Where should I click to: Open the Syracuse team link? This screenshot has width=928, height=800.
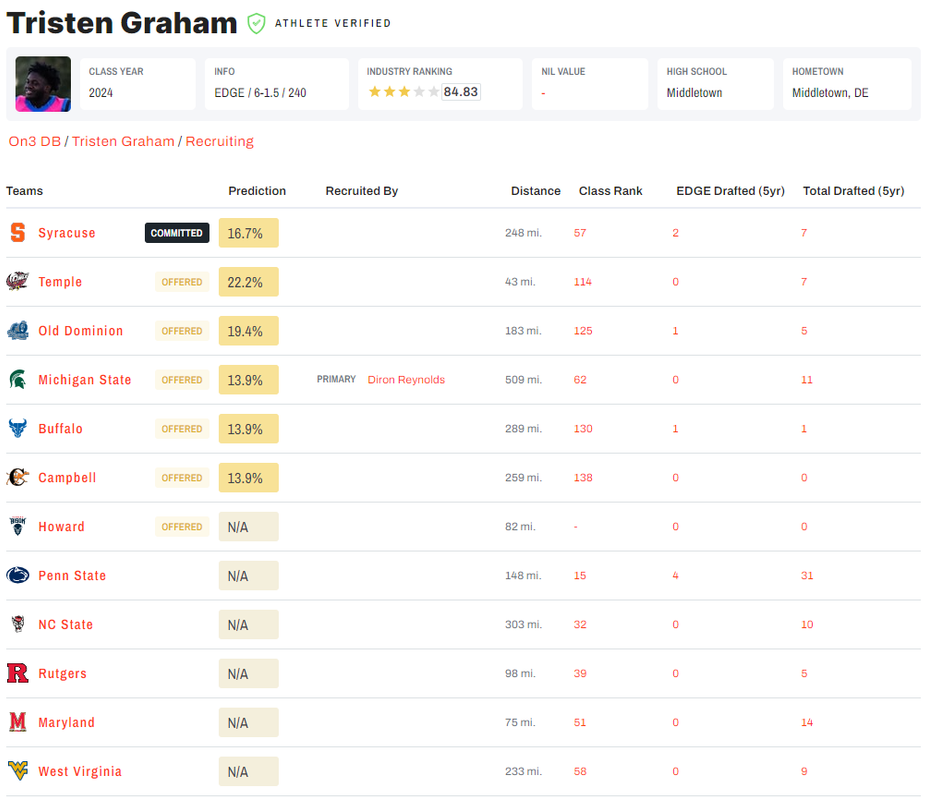(67, 233)
